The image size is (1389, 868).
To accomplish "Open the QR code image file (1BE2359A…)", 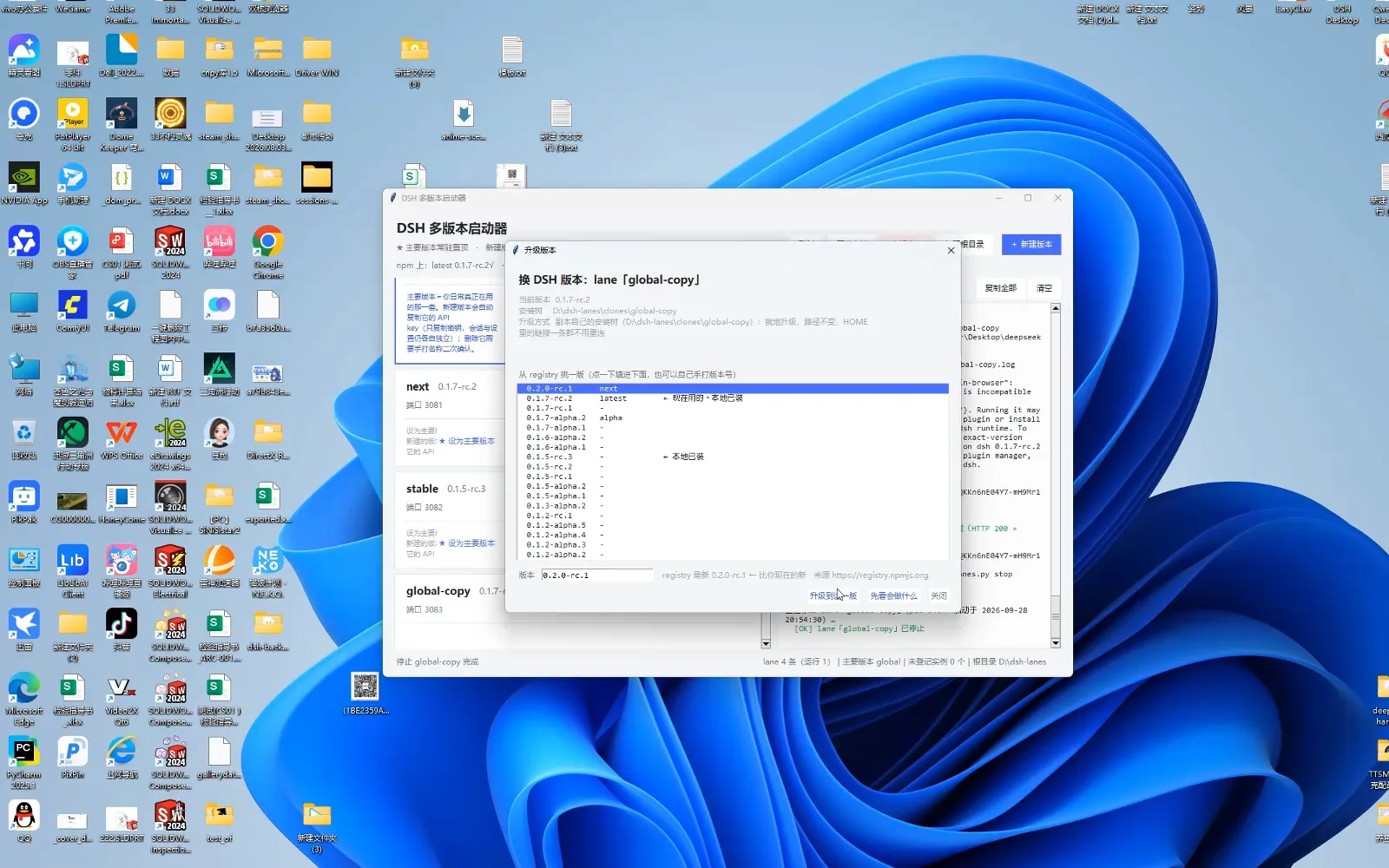I will tap(365, 693).
